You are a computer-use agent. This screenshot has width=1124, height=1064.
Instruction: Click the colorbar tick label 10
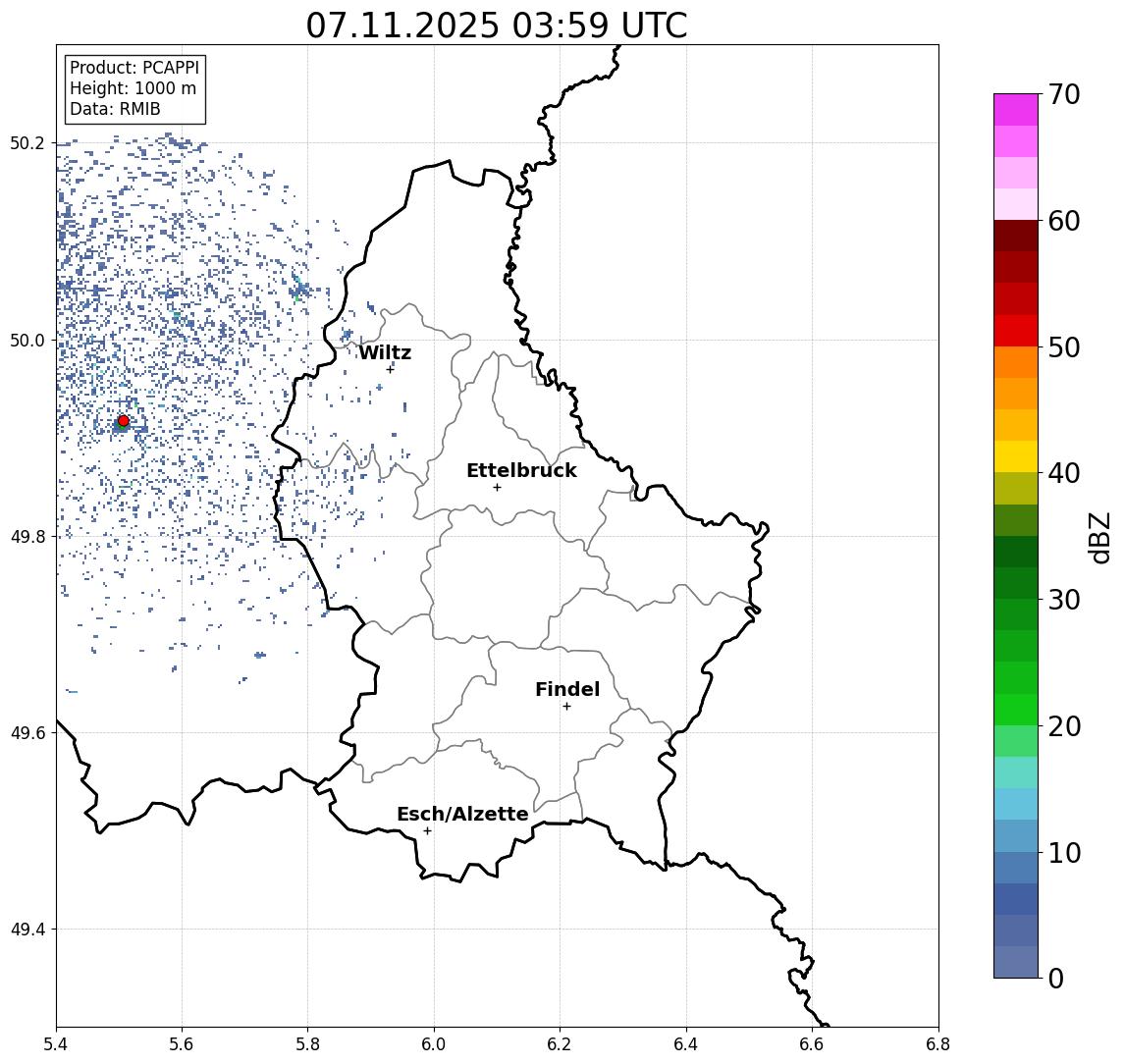coord(1064,853)
